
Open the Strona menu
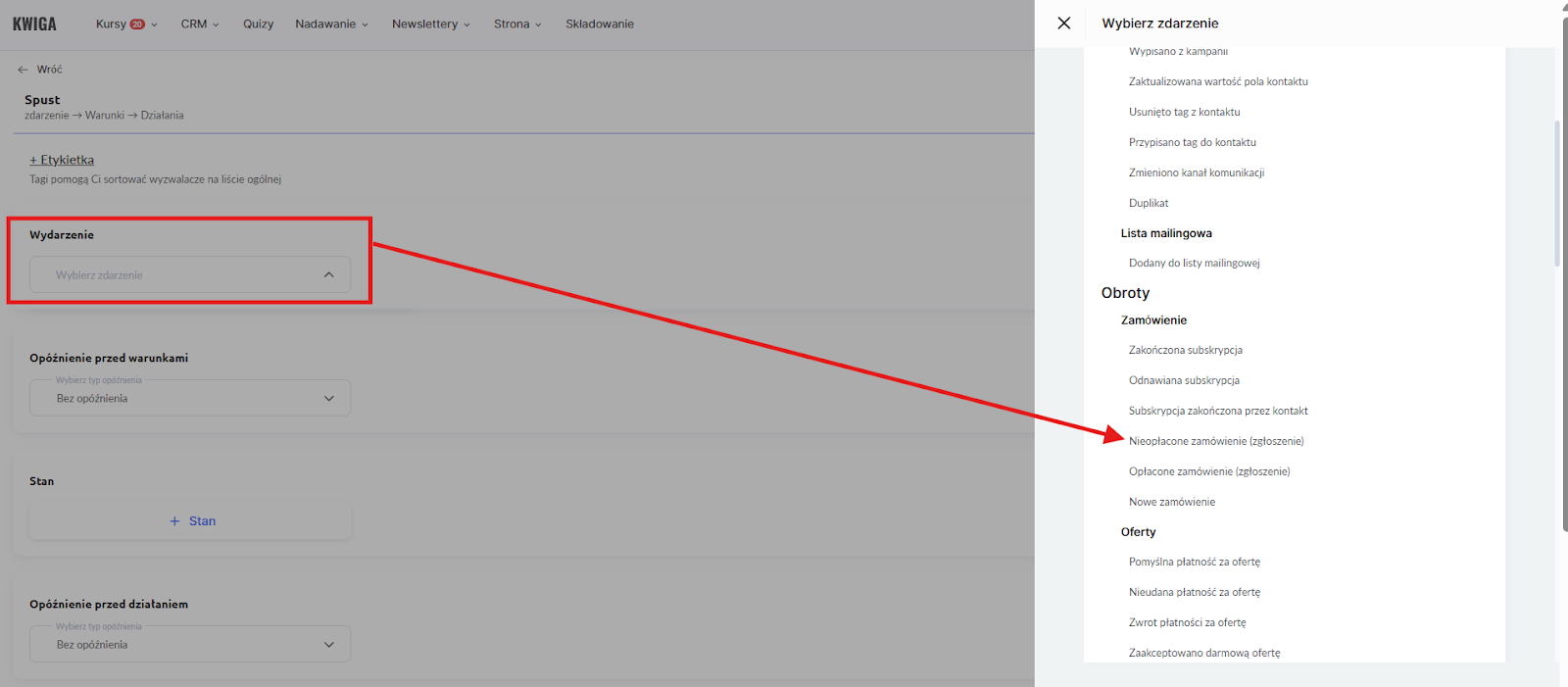click(x=517, y=24)
